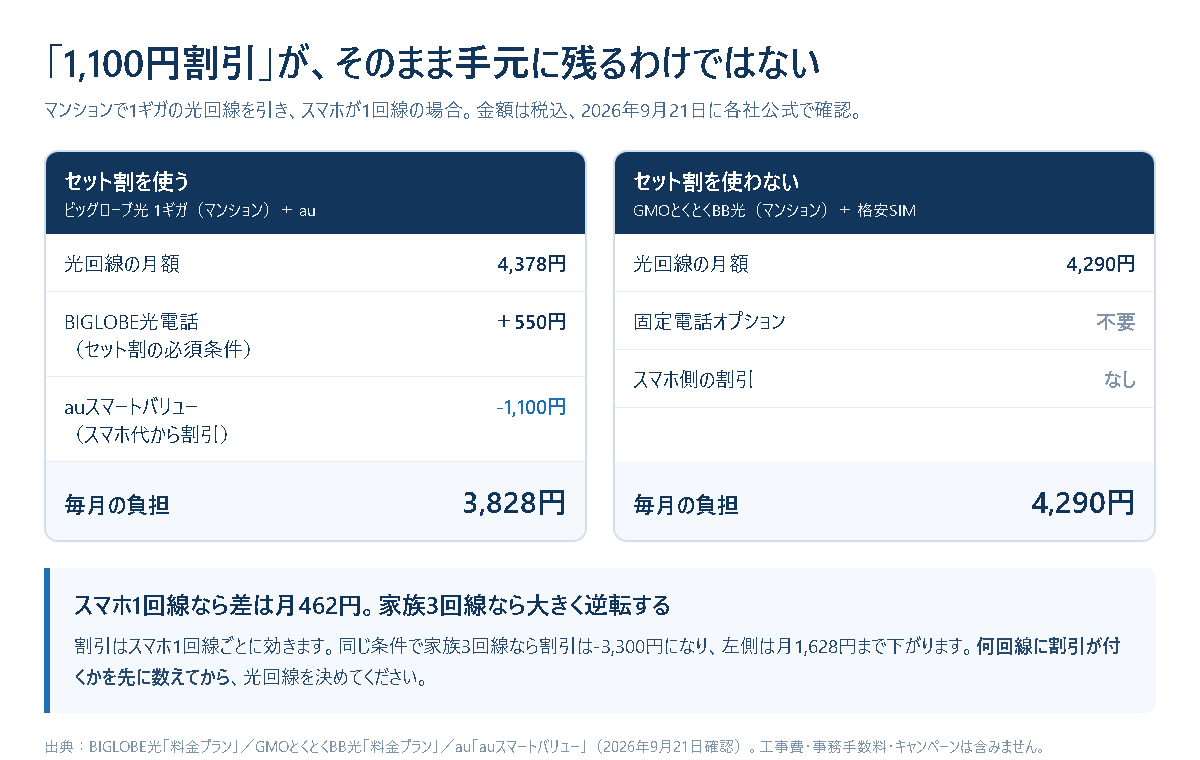Click the headline「1,100円割引」が、そのまま手元に残るわけではない
The width and height of the screenshot is (1200, 760).
432,63
